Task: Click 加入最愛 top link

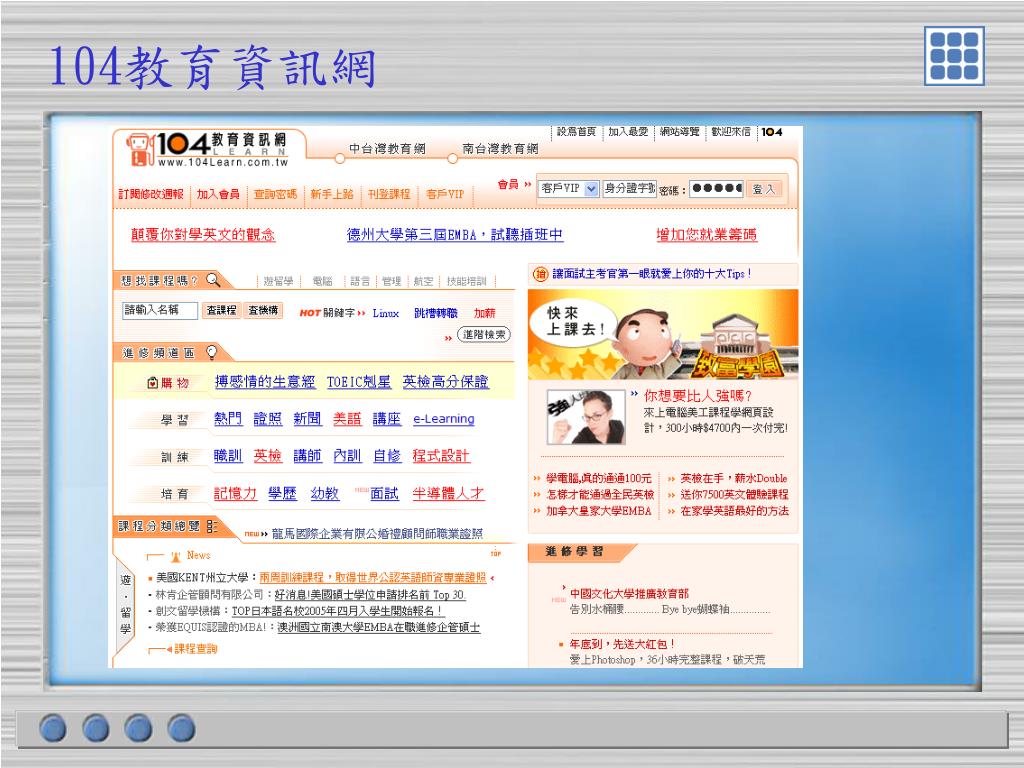Action: pos(628,132)
